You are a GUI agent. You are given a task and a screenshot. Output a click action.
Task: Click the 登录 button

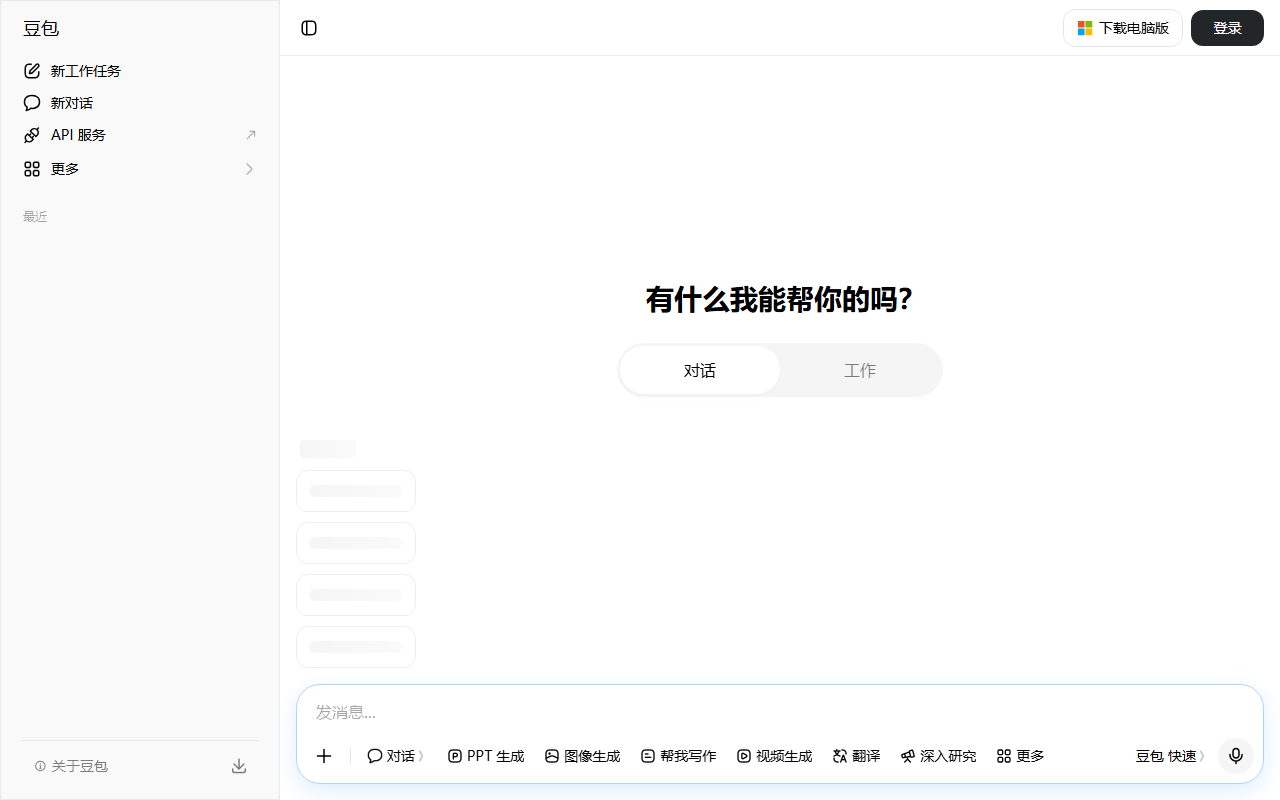point(1227,28)
